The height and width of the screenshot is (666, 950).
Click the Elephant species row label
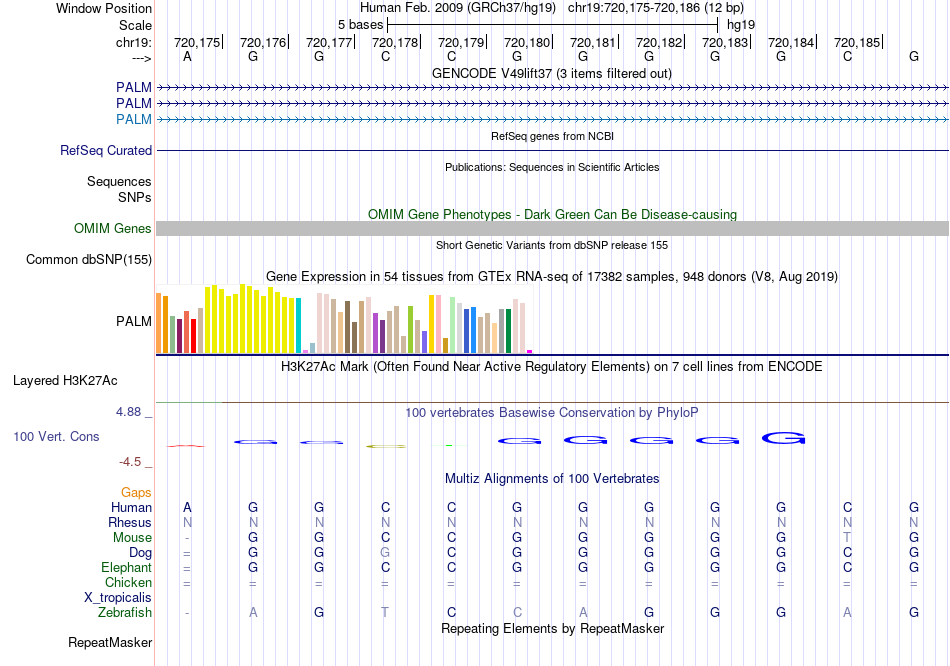point(126,568)
